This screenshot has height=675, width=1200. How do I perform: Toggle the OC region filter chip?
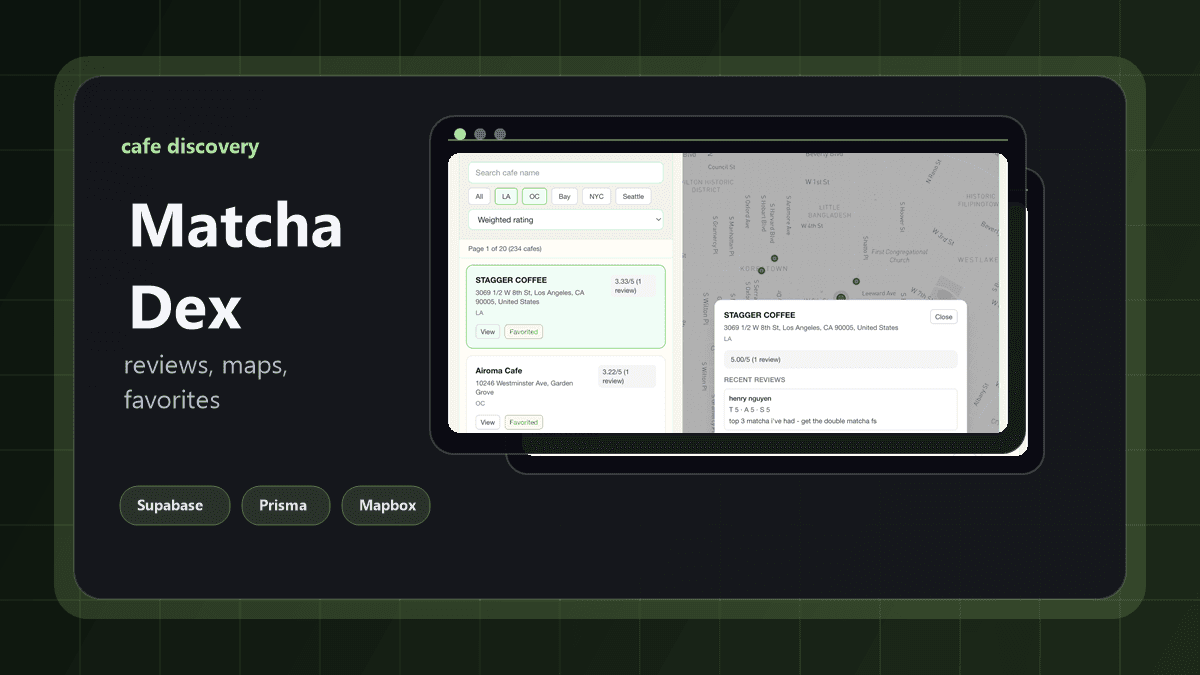coord(534,197)
